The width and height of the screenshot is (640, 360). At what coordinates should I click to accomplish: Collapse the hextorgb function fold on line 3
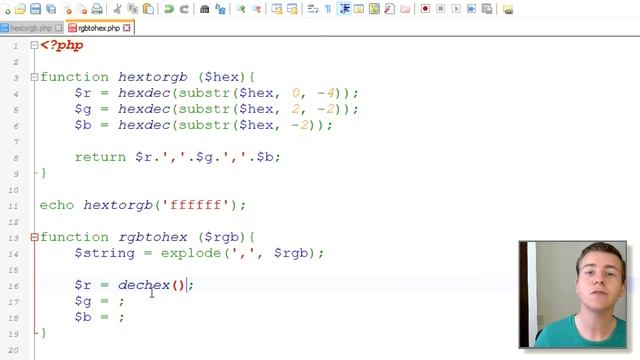click(34, 77)
